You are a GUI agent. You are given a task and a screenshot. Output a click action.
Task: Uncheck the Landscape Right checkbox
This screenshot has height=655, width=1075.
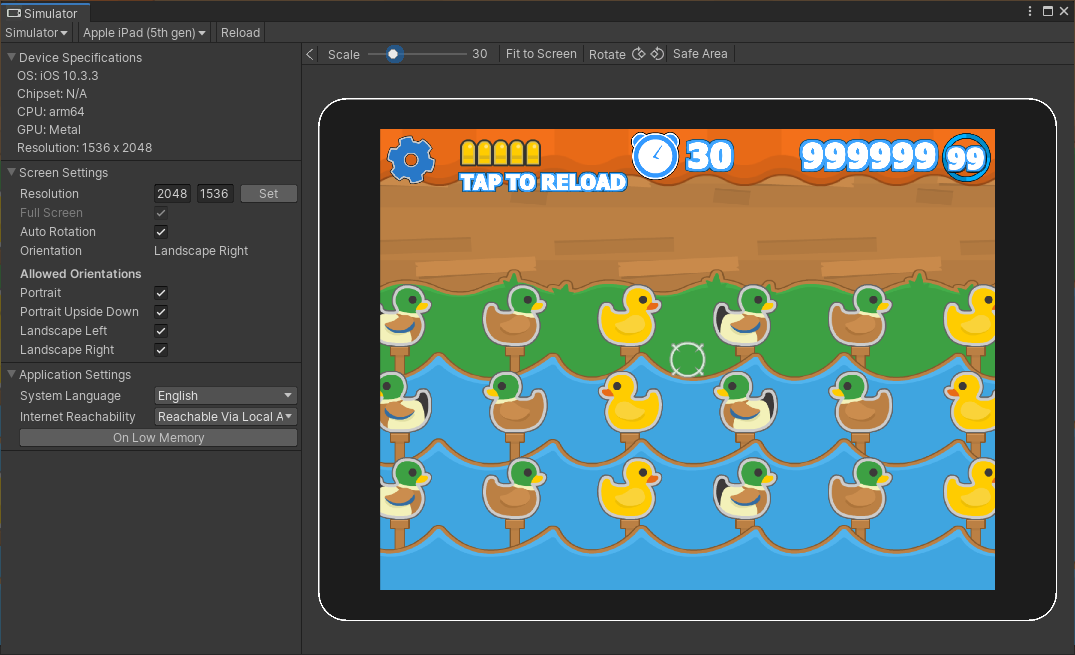(161, 350)
